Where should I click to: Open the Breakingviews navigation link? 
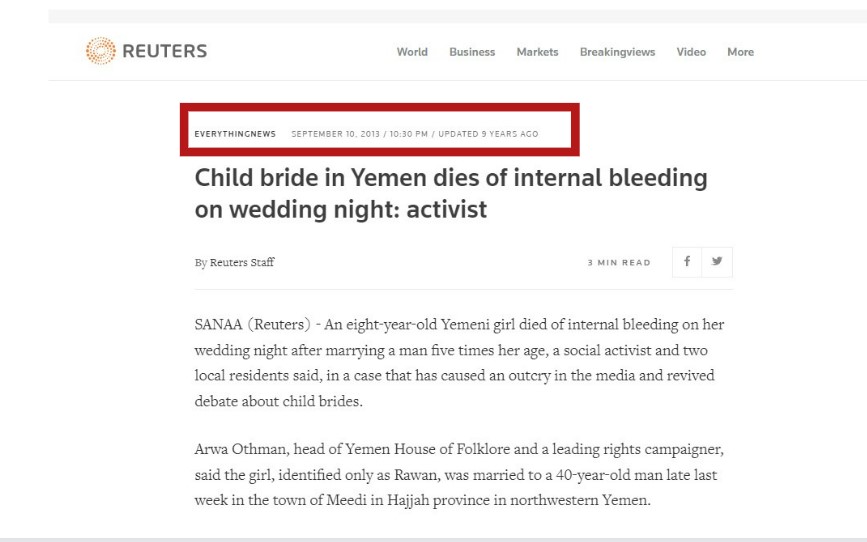point(617,52)
